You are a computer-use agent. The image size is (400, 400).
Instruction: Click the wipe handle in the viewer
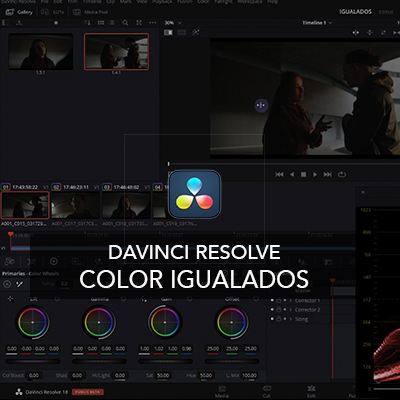point(261,105)
